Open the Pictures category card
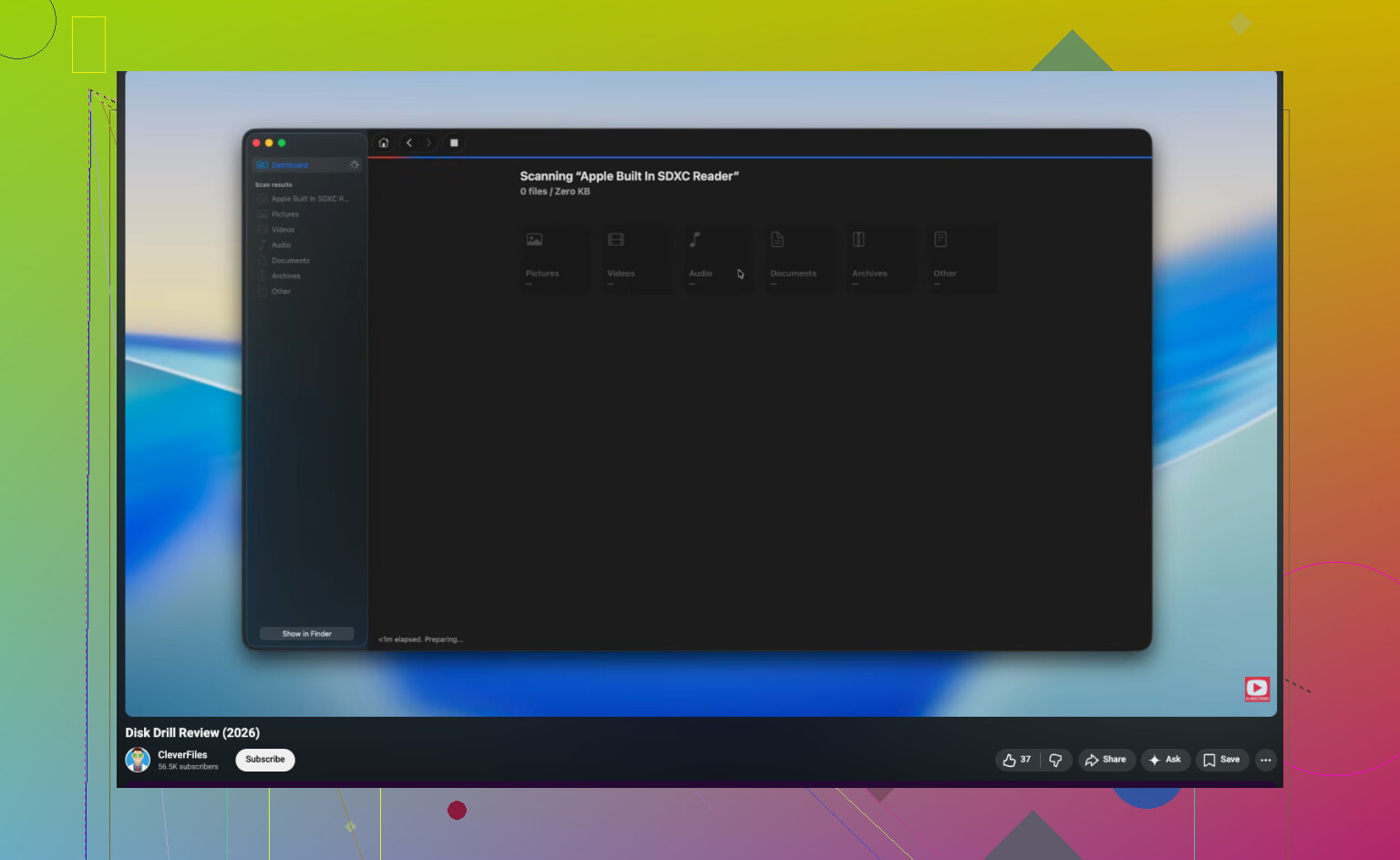 [x=555, y=259]
